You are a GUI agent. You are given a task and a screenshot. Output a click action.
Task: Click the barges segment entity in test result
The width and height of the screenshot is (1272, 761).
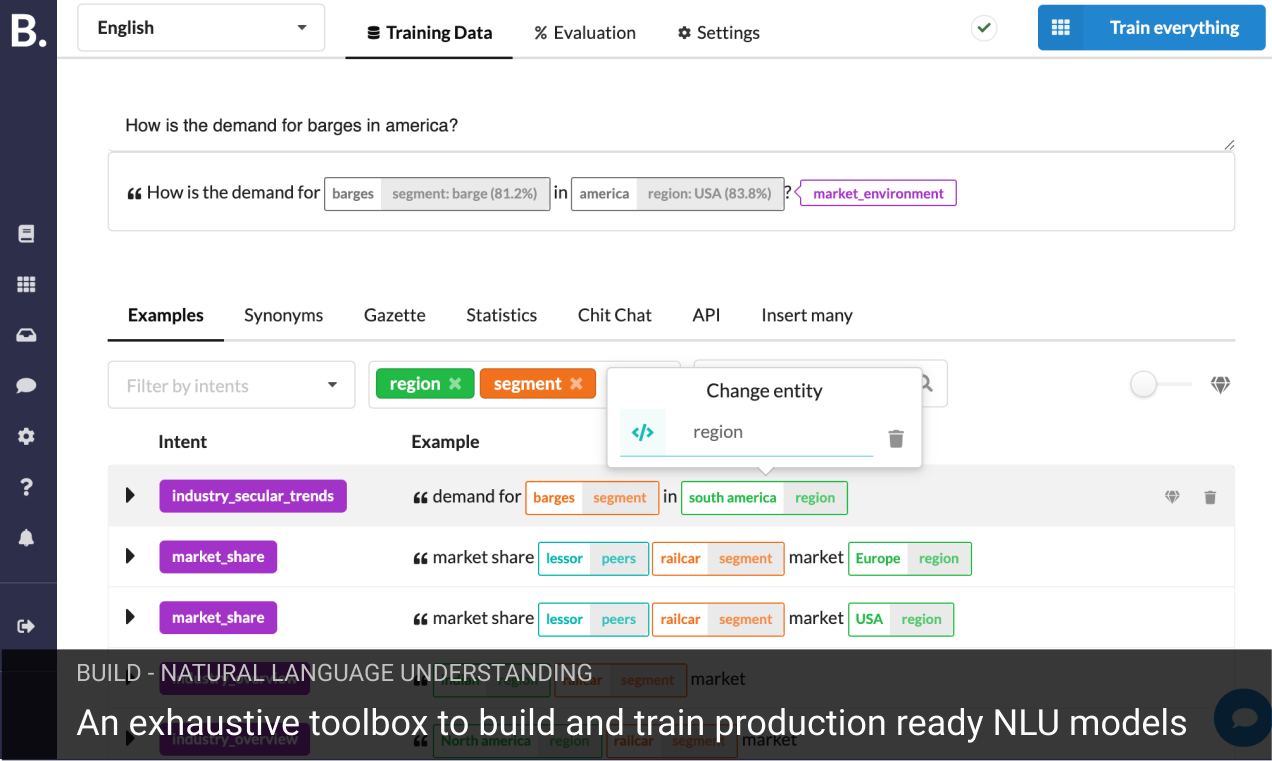click(437, 193)
